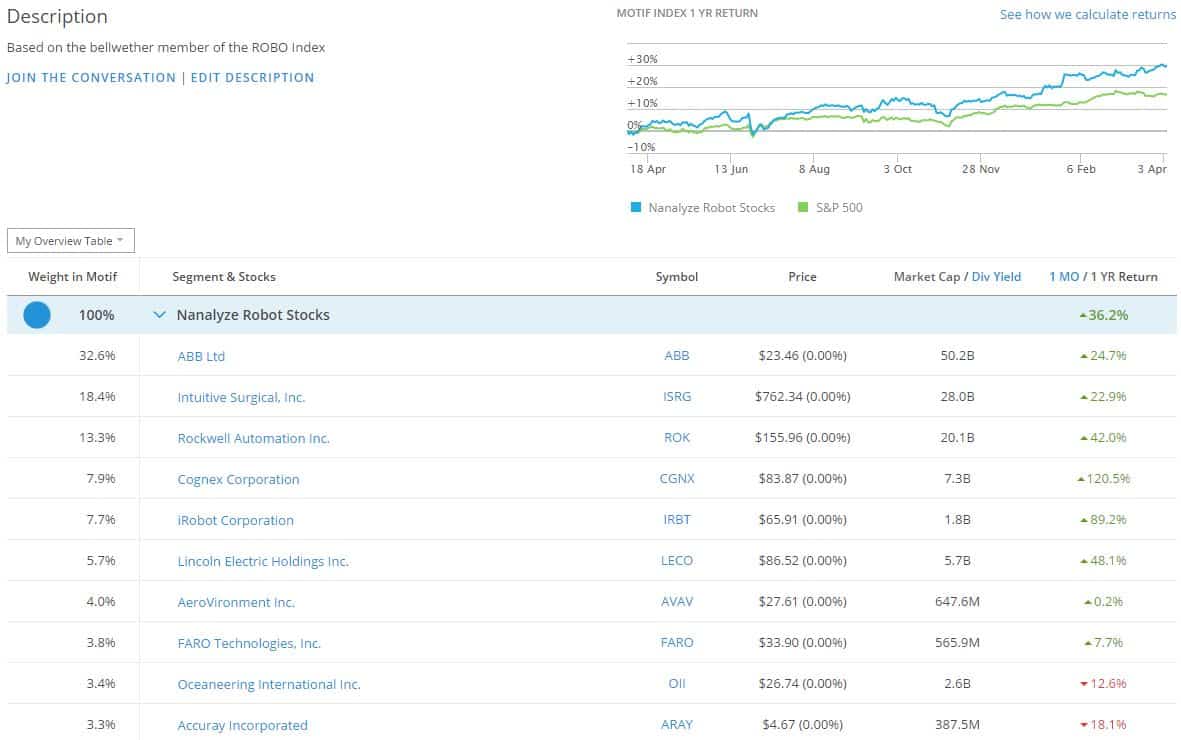
Task: Click the Price column header
Action: (802, 277)
